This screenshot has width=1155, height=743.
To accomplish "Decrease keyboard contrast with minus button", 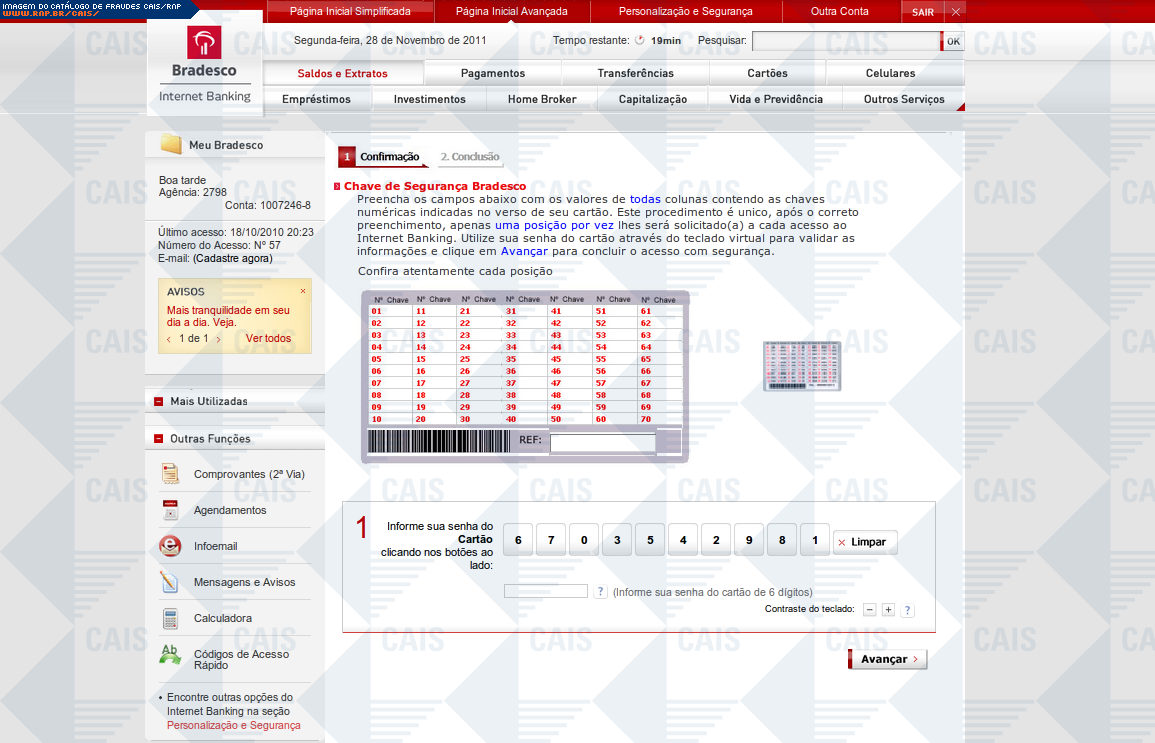I will coord(870,609).
